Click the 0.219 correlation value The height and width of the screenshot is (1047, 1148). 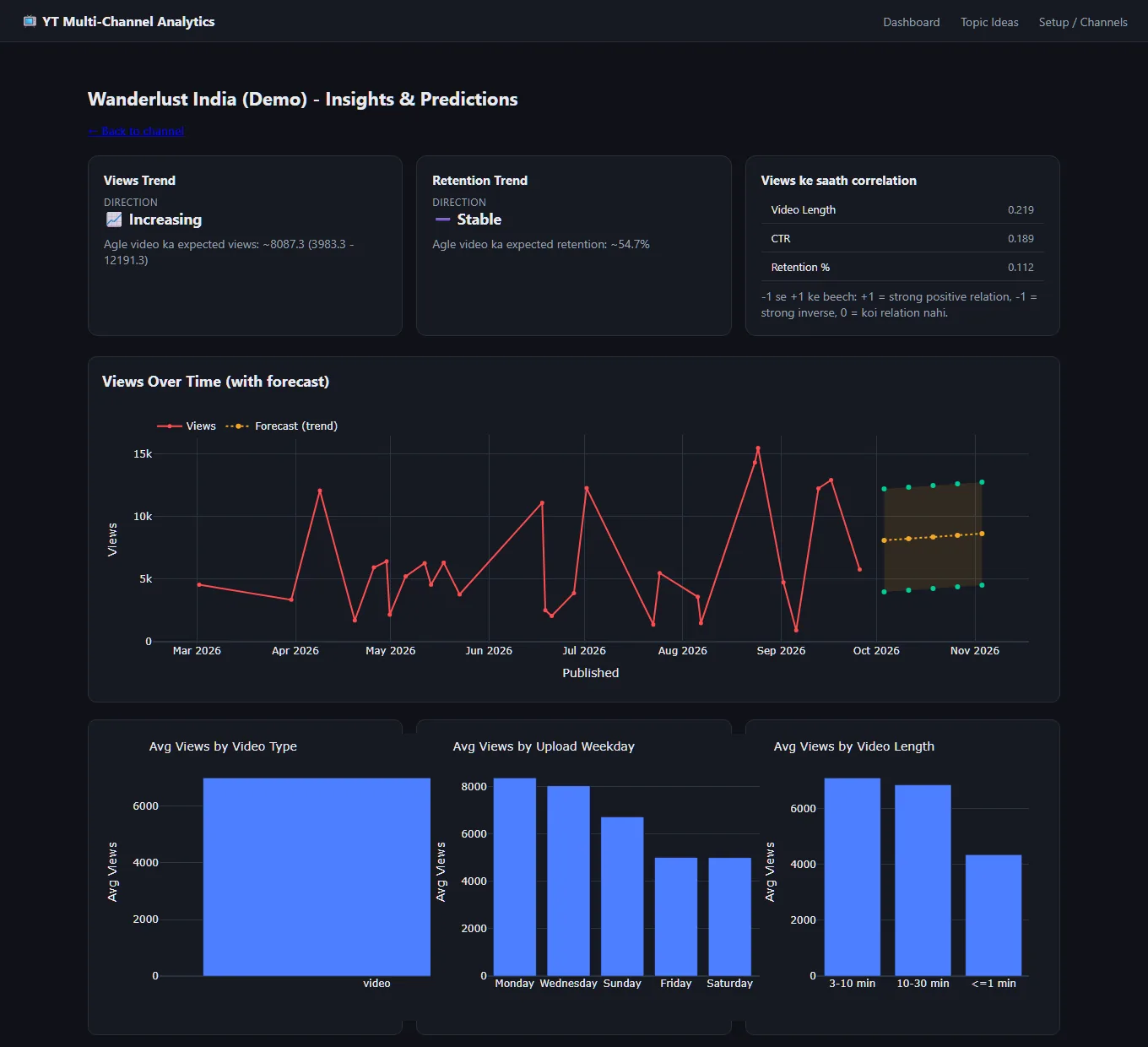1021,210
